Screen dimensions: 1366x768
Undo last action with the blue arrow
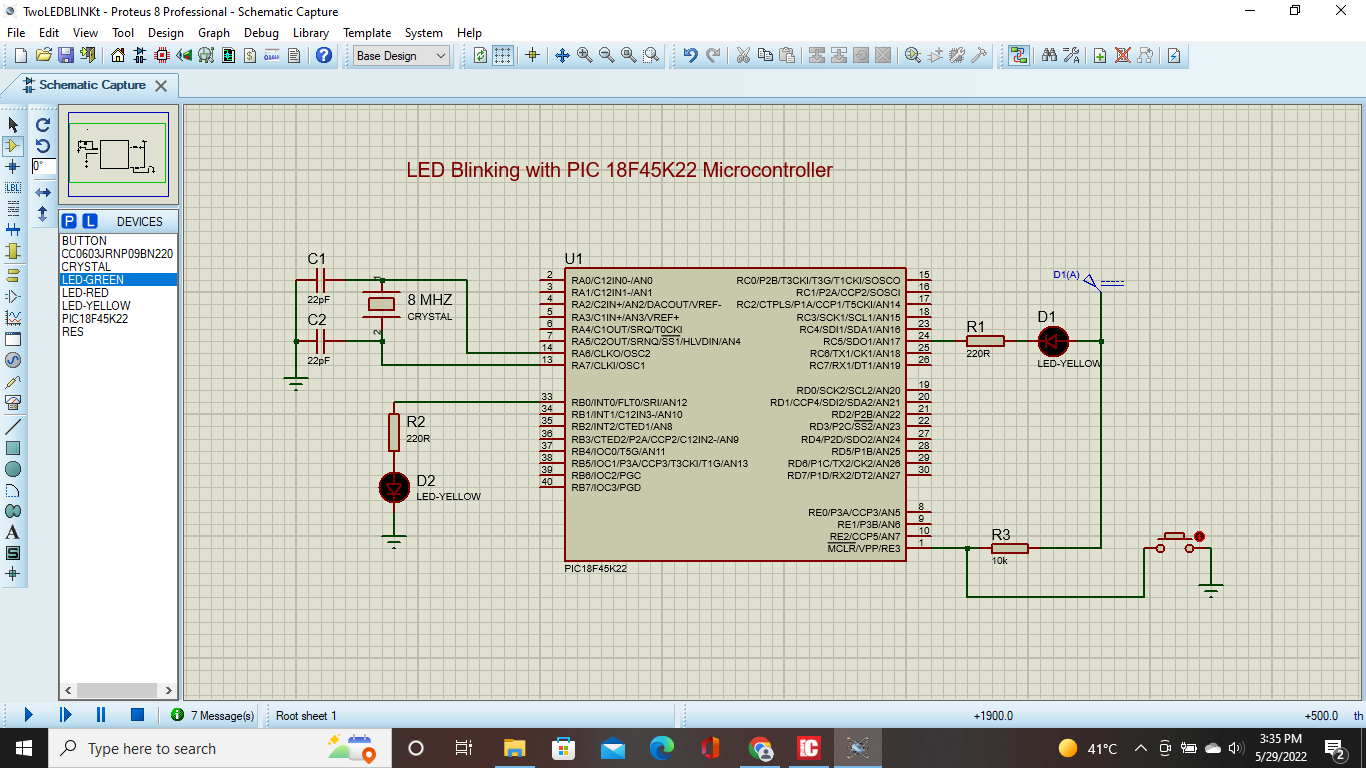(x=690, y=56)
